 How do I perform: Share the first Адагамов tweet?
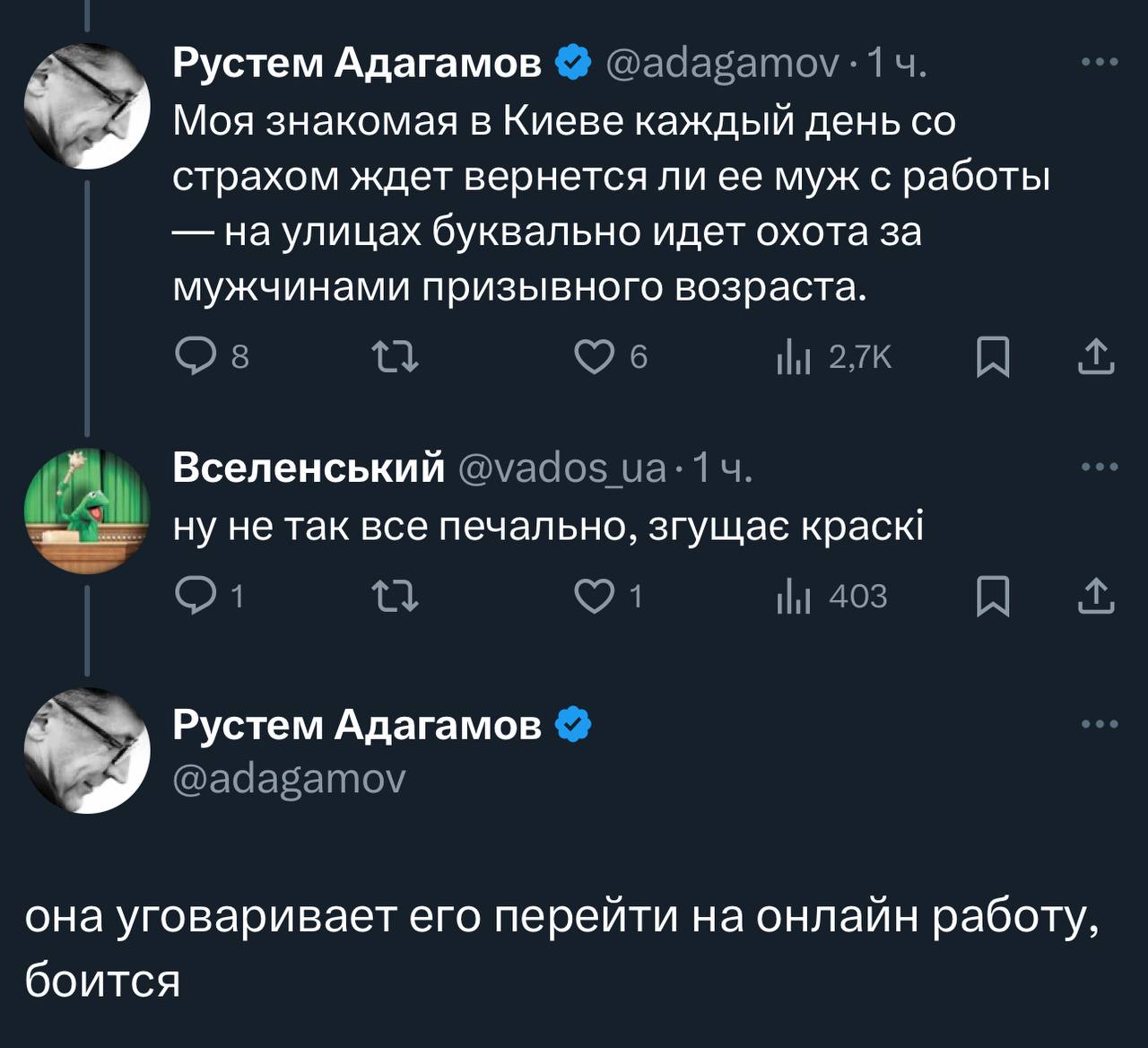pos(1095,357)
